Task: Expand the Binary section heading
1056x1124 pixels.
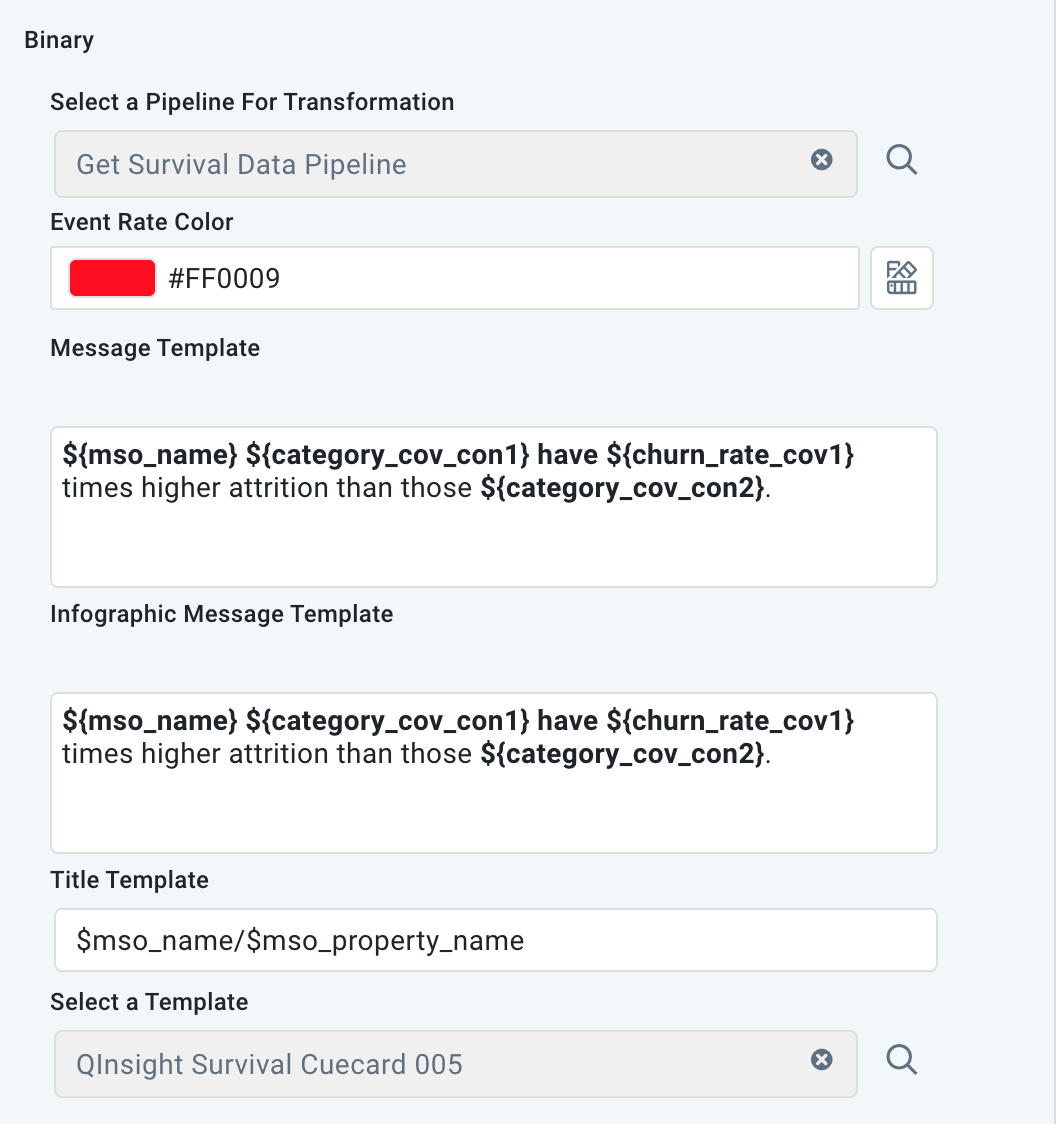Action: pyautogui.click(x=59, y=40)
